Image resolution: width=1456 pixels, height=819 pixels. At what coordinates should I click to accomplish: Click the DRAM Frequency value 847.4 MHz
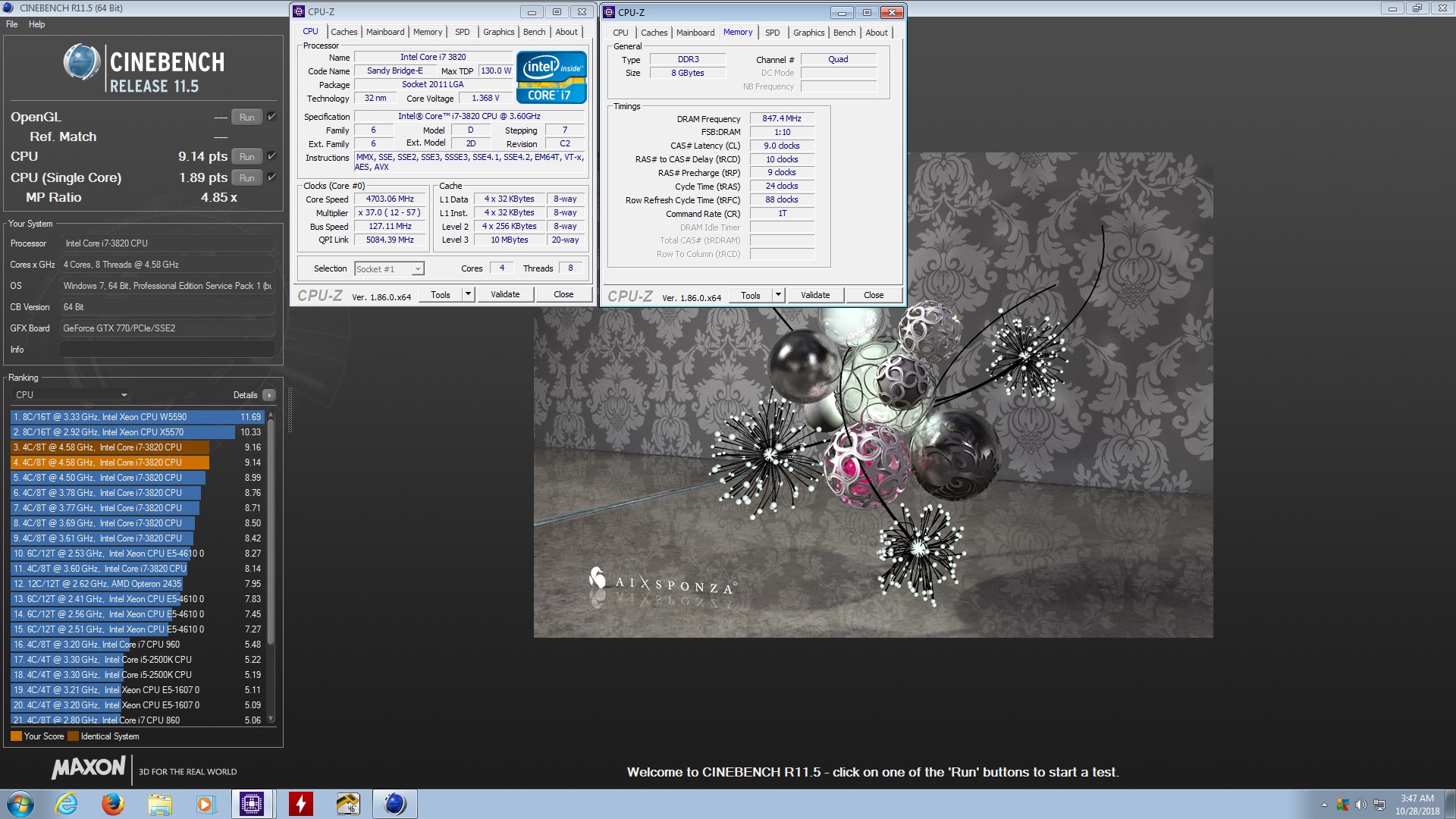[782, 119]
